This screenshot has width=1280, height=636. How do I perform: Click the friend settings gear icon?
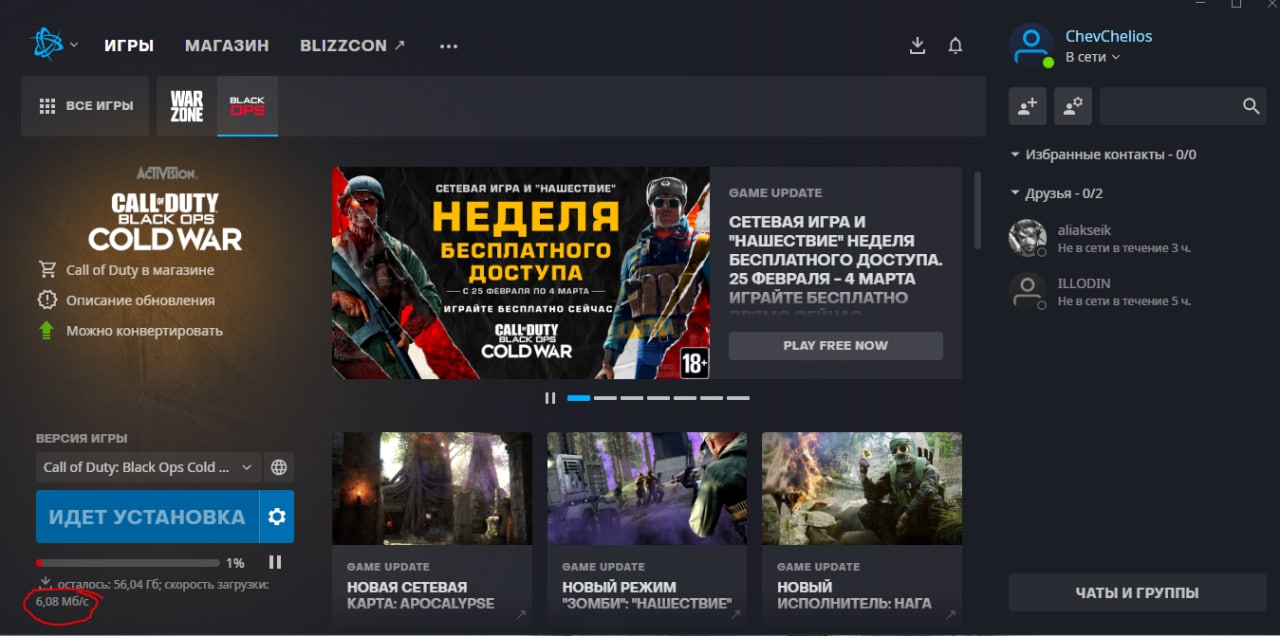1072,106
